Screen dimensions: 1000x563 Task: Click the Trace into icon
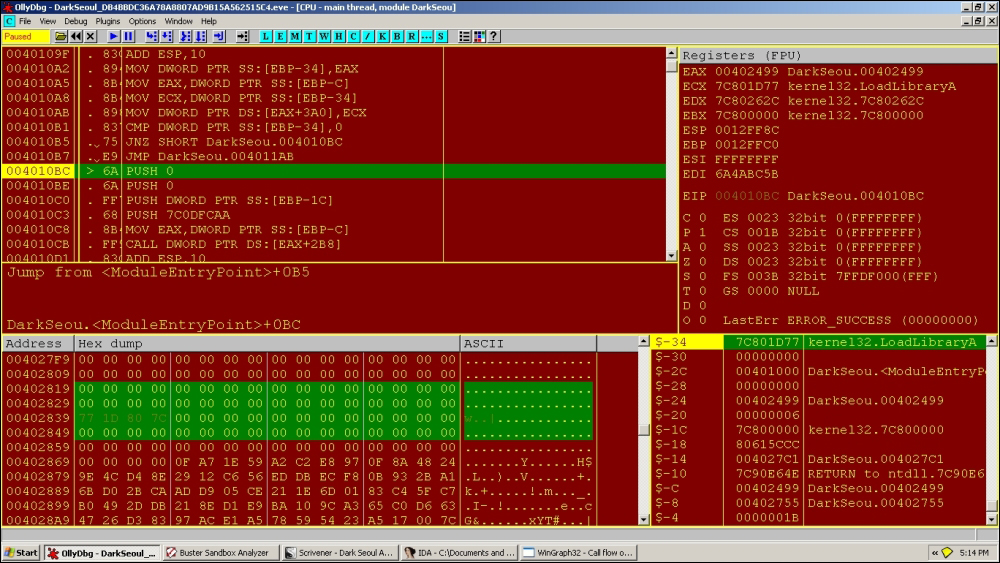[x=185, y=36]
